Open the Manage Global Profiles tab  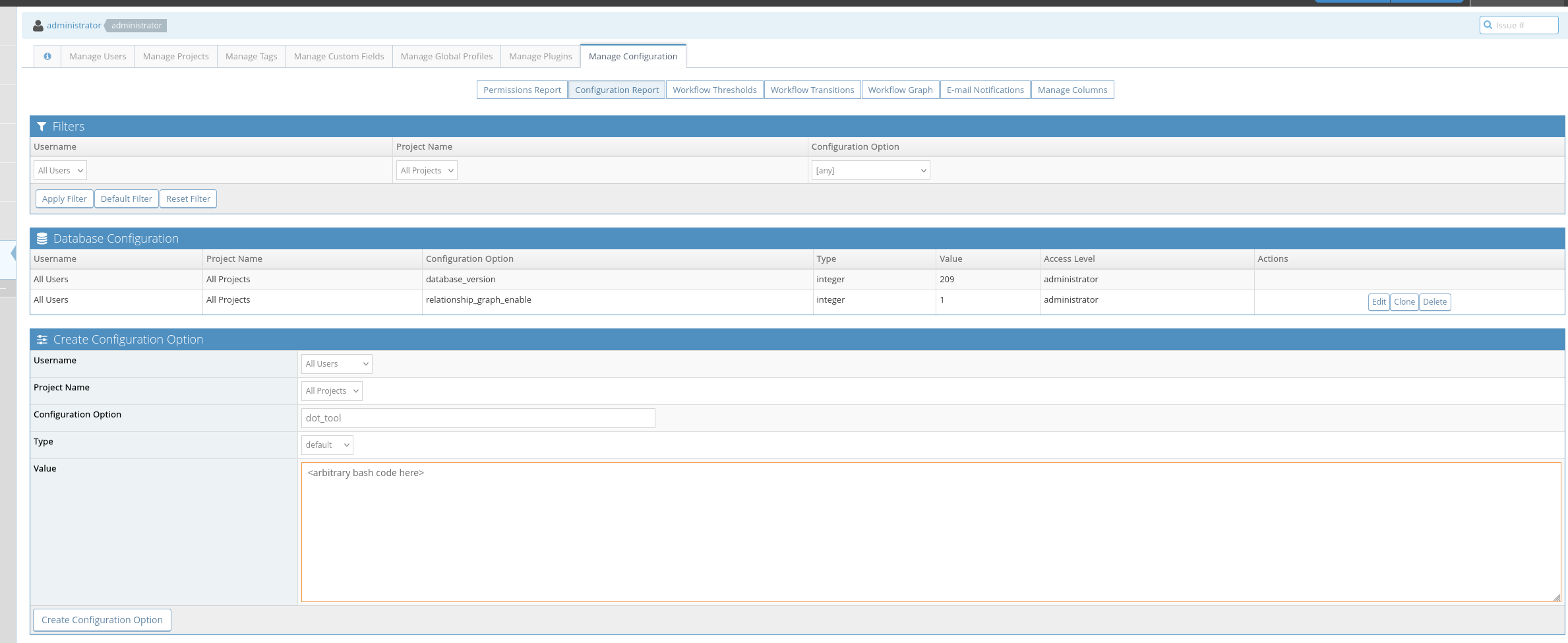click(446, 57)
